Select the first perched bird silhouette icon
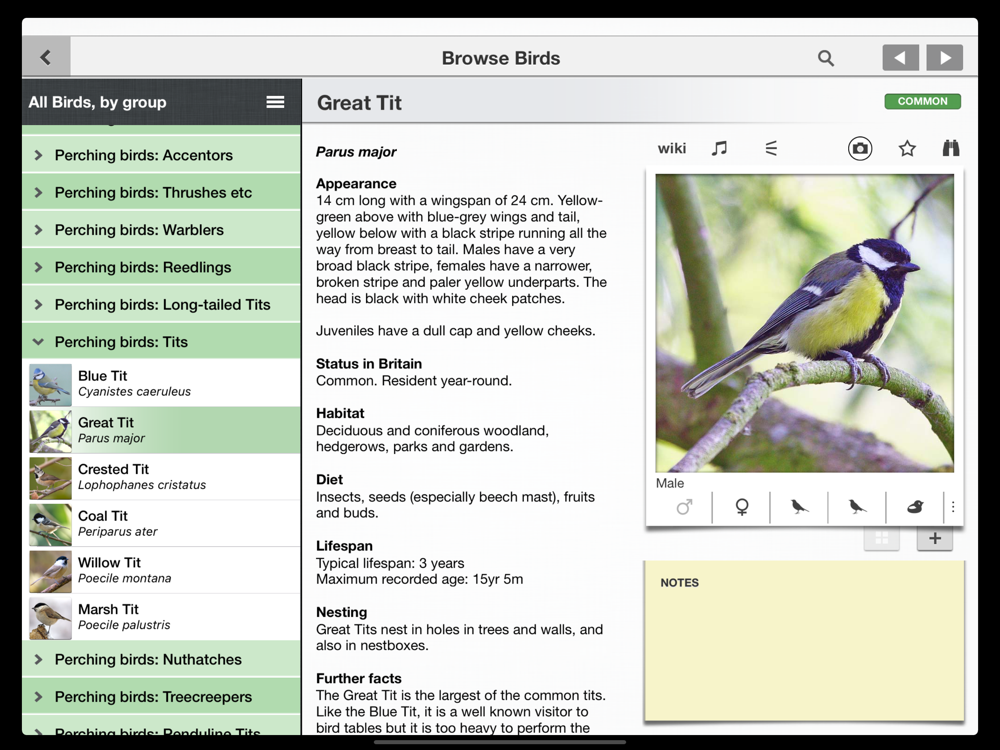The image size is (1000, 750). click(x=799, y=508)
